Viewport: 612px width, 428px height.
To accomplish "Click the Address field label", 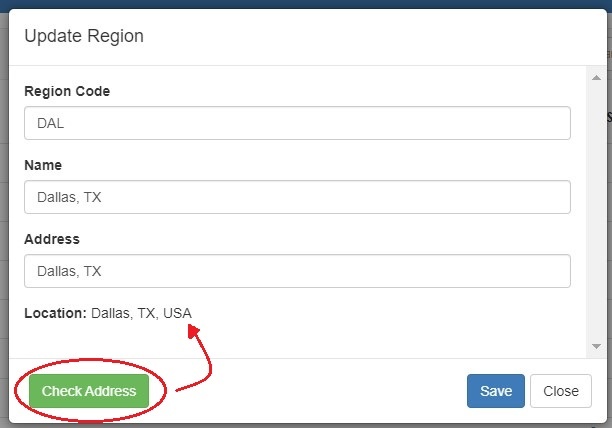I will [x=52, y=239].
